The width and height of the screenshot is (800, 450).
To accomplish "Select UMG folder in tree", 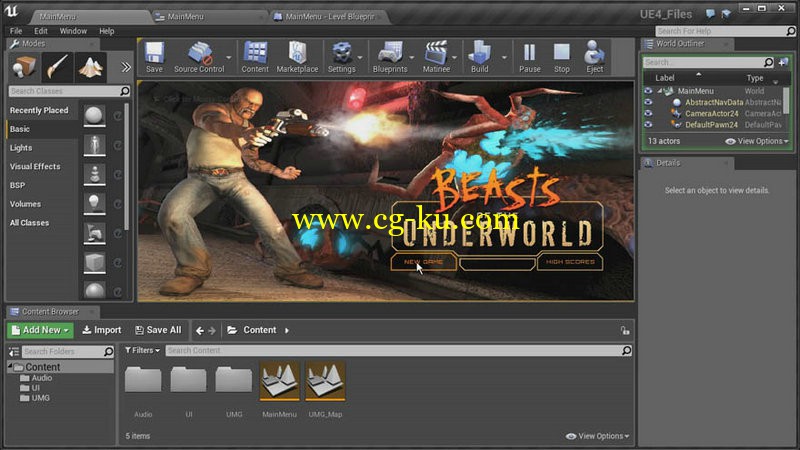I will click(40, 398).
